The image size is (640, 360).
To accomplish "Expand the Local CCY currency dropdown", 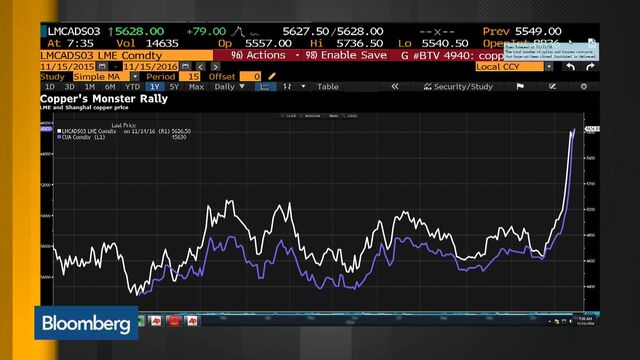I will [549, 67].
